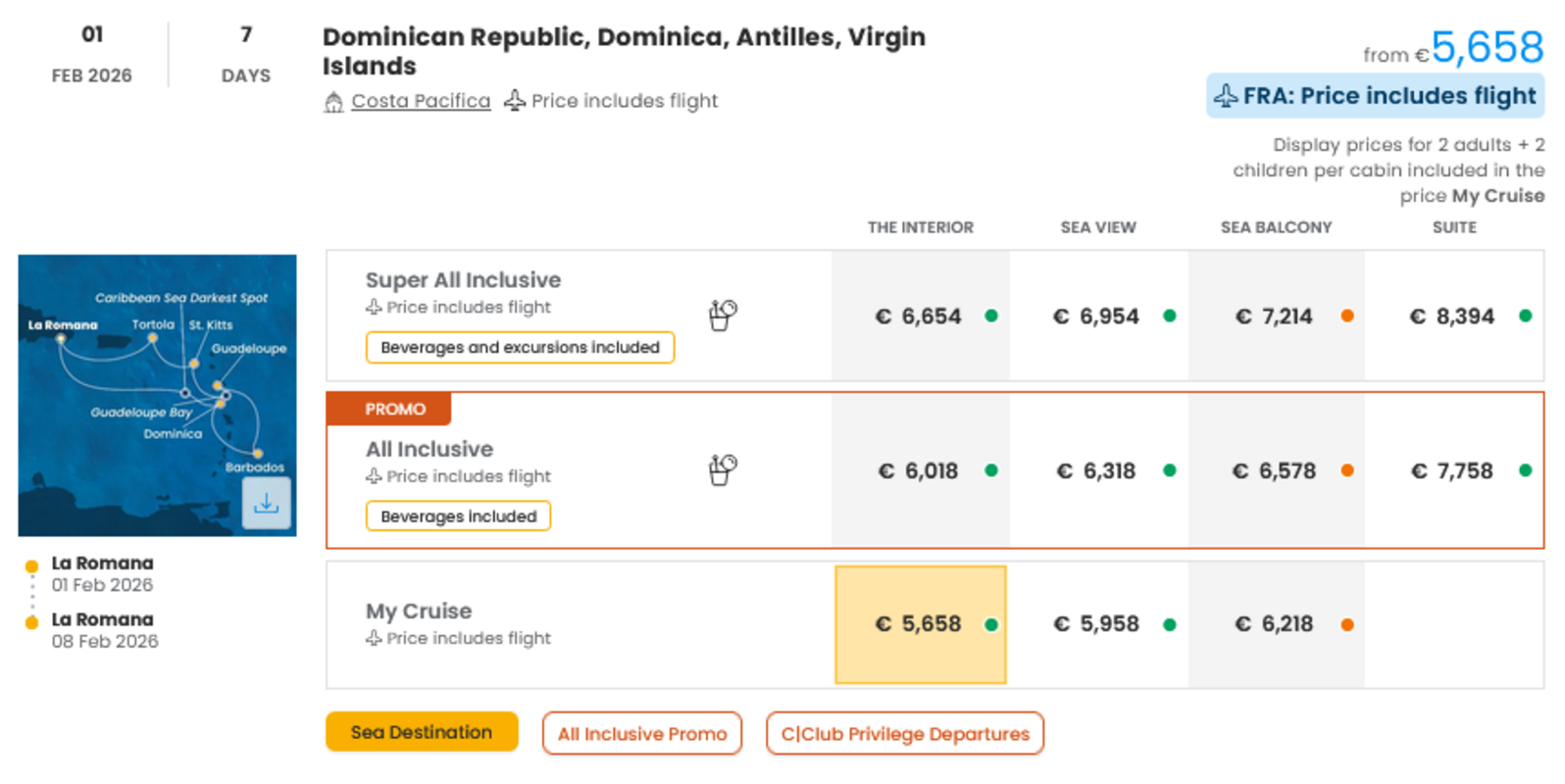Select All Inclusive Interior price € 6,018
1565x784 pixels.
(x=919, y=471)
